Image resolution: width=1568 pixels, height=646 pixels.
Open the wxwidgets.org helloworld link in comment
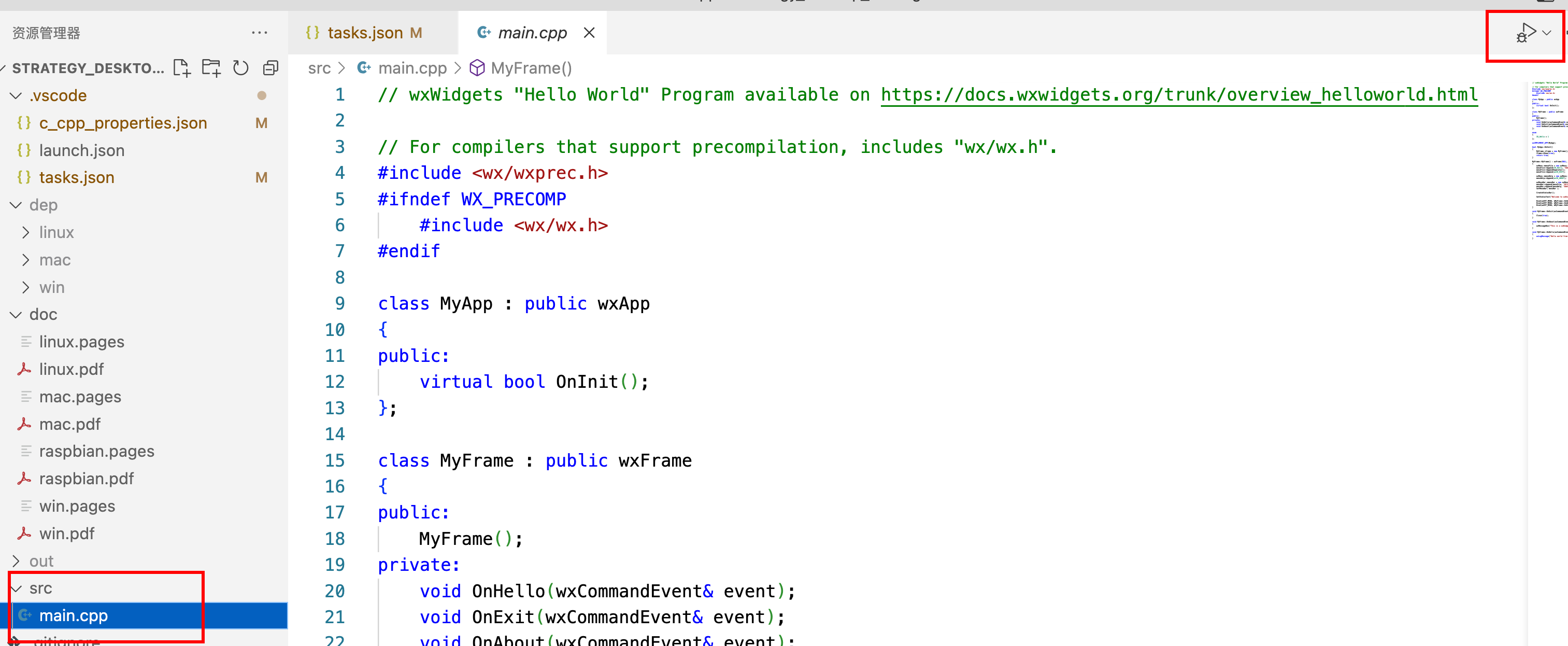point(1179,95)
